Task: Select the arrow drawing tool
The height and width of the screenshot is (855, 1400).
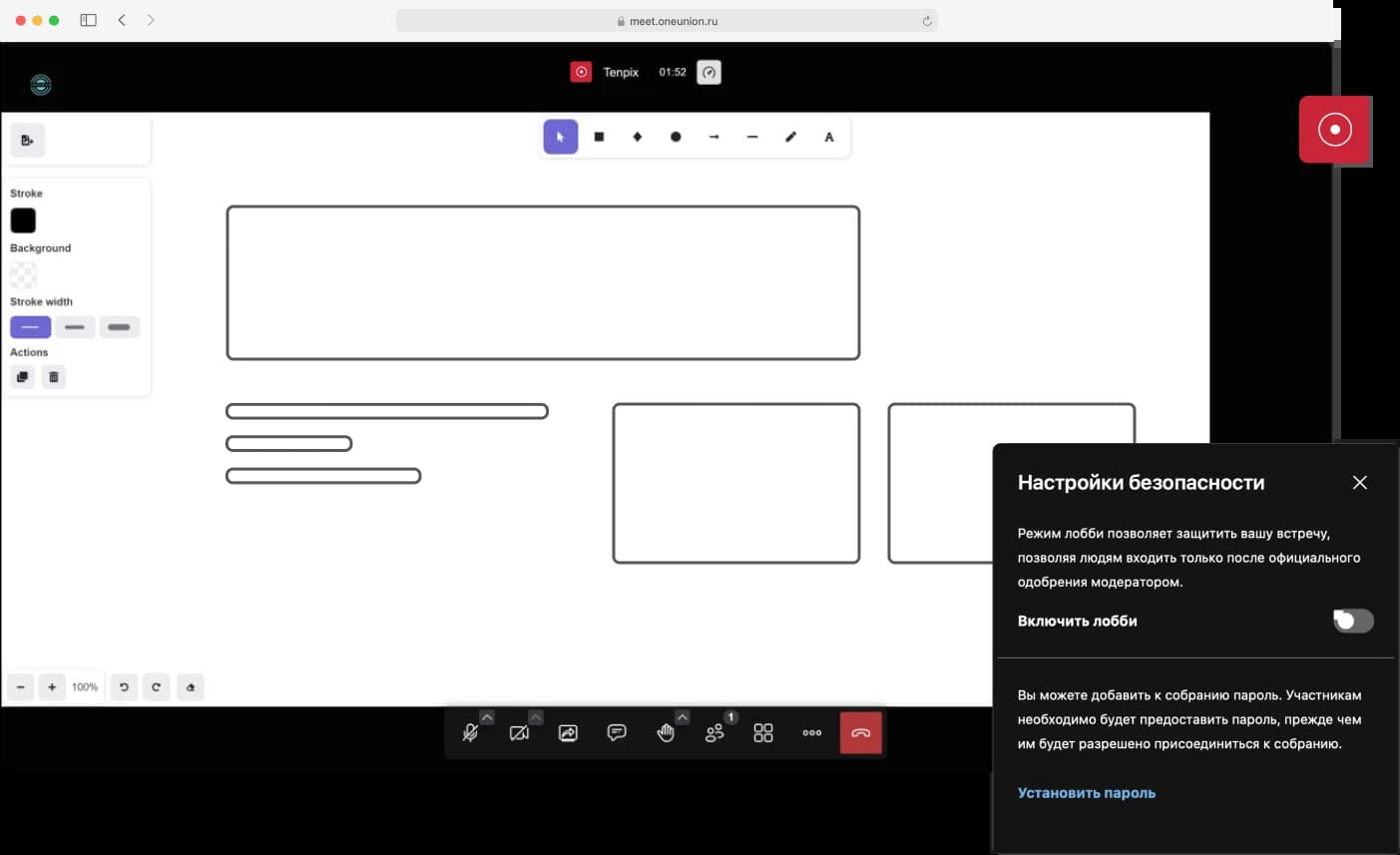Action: click(x=714, y=137)
